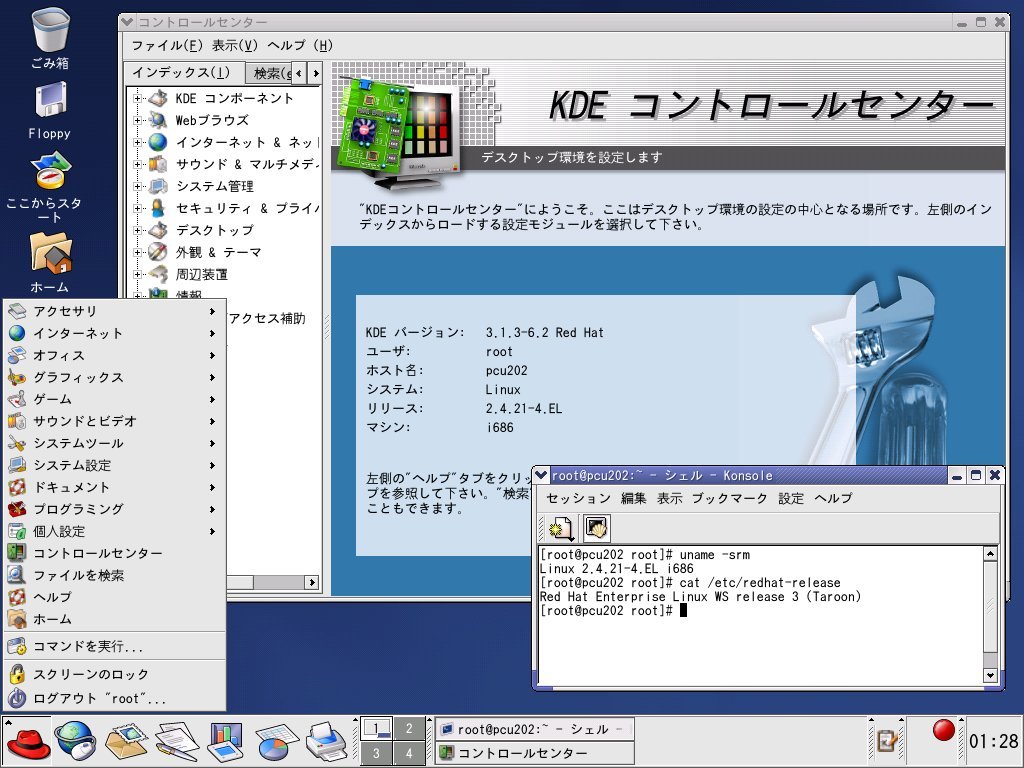Click the right tab scroll arrow in Control Center
This screenshot has height=768, width=1024.
pyautogui.click(x=315, y=73)
